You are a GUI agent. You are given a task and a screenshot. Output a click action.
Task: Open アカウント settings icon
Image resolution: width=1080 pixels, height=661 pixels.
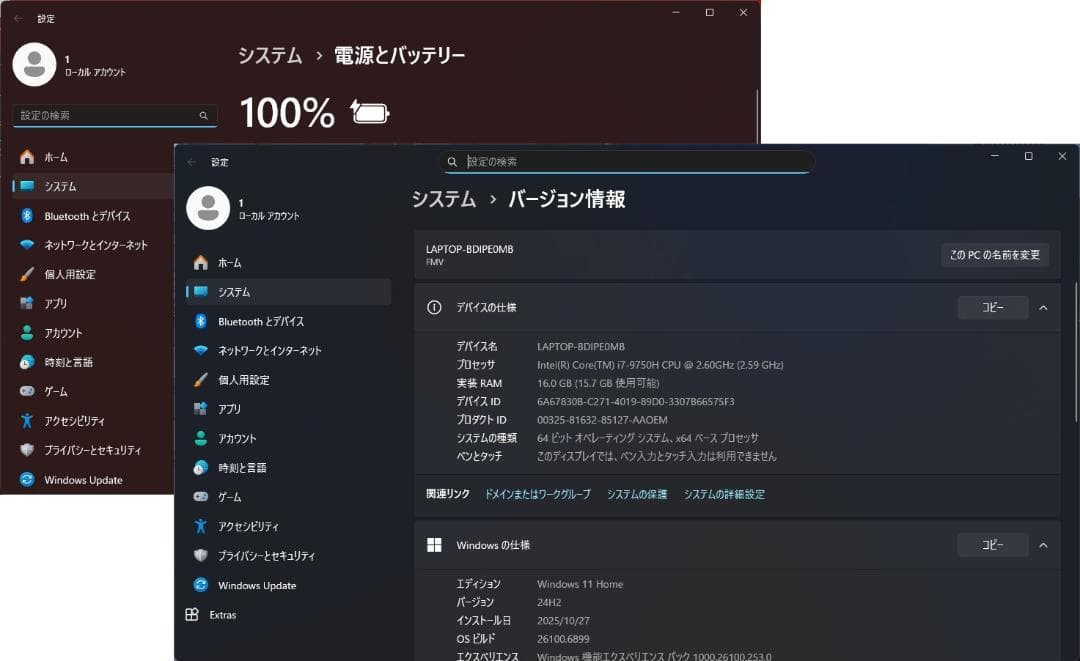pyautogui.click(x=200, y=438)
